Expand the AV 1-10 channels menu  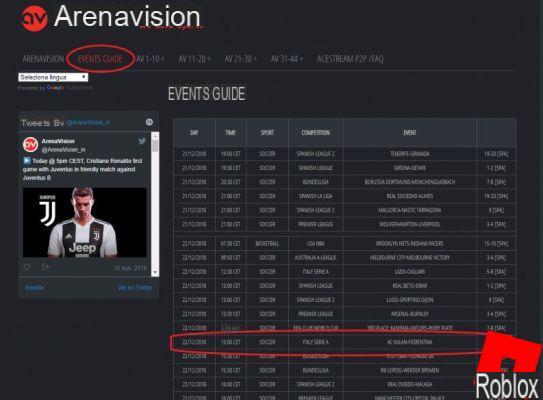[150, 59]
